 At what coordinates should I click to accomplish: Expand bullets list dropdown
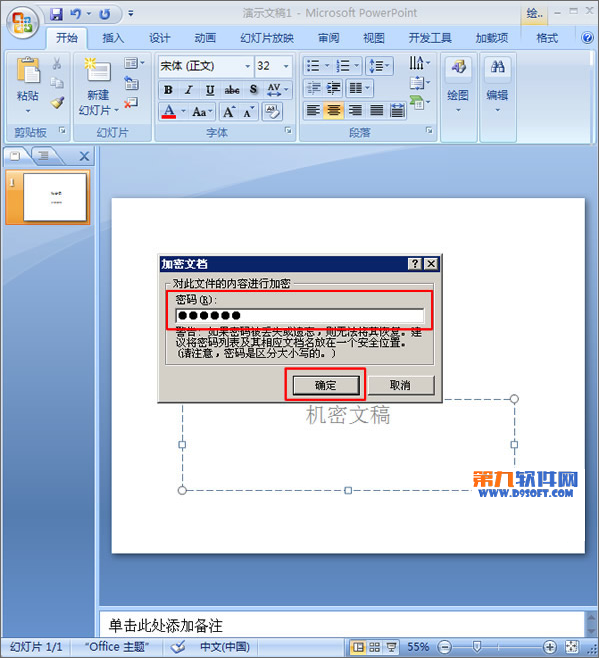(327, 66)
